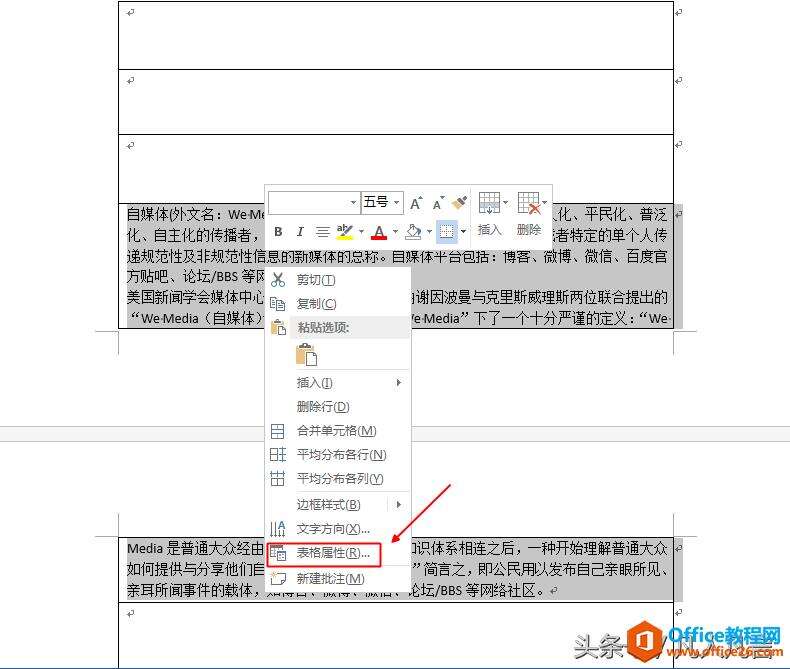Click the text line starting 如何提供与分享他们
Screen dimensions: 790x669
tap(195, 569)
